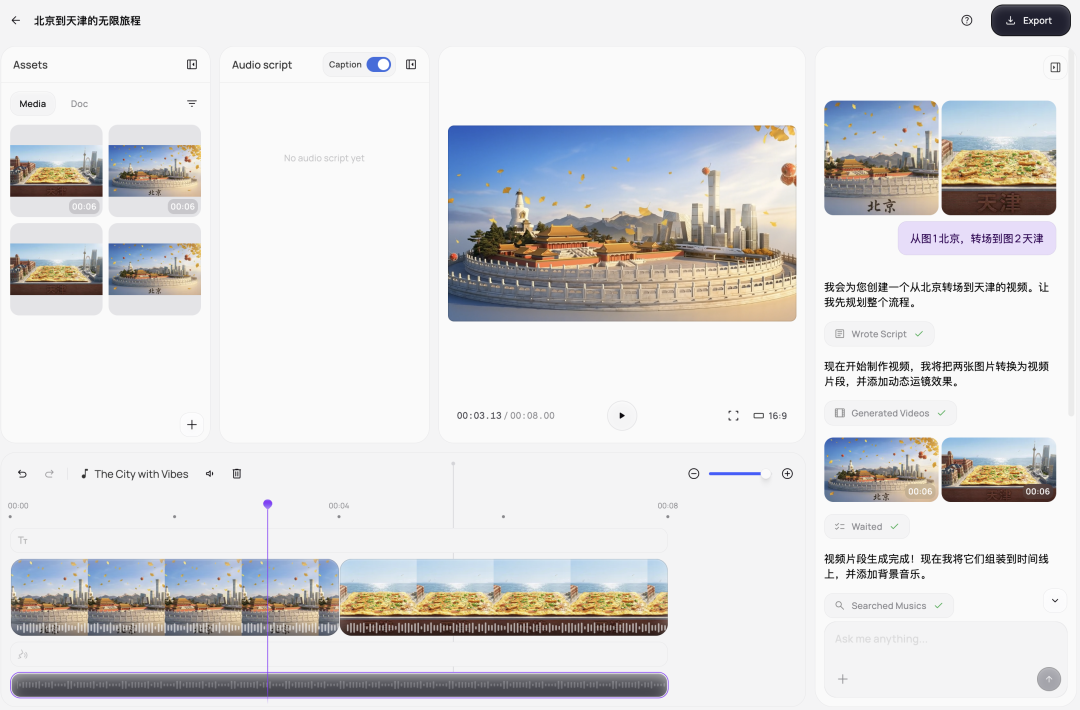
Task: Collapse the Assets panel
Action: (192, 65)
